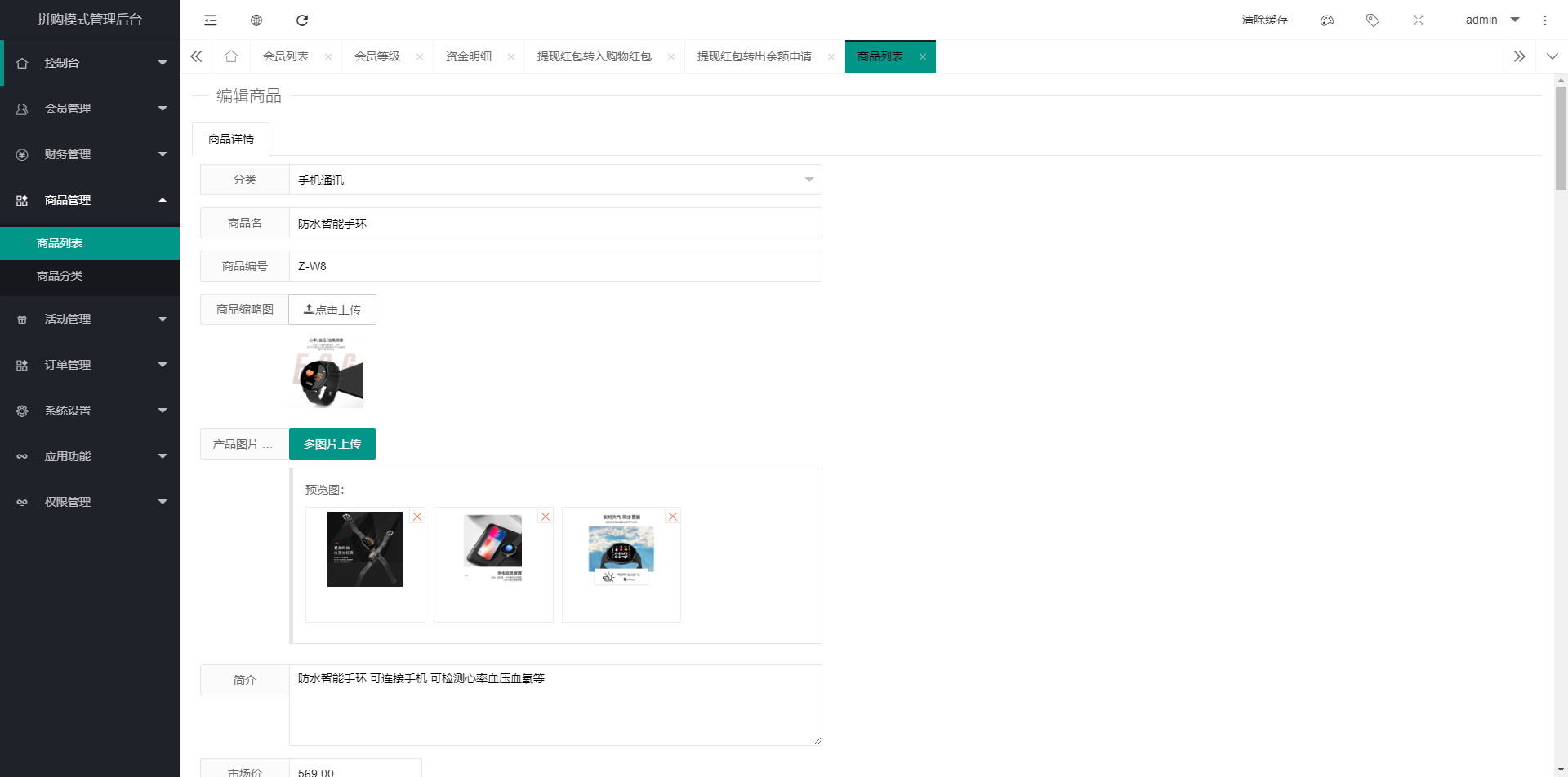Click the 多图片上传 button
The image size is (1568, 777).
tap(332, 444)
